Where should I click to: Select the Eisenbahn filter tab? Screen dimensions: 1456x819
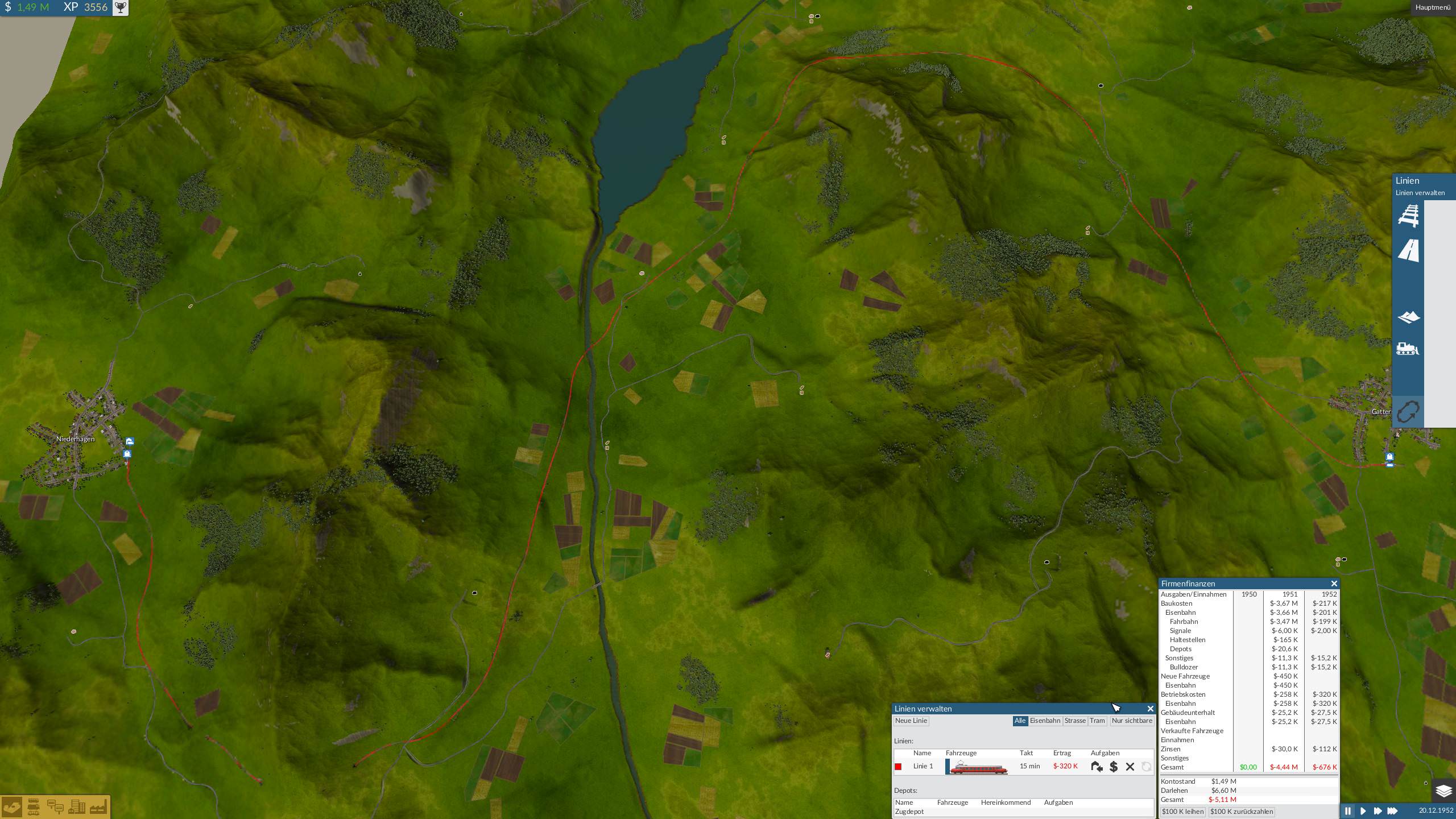1045,721
